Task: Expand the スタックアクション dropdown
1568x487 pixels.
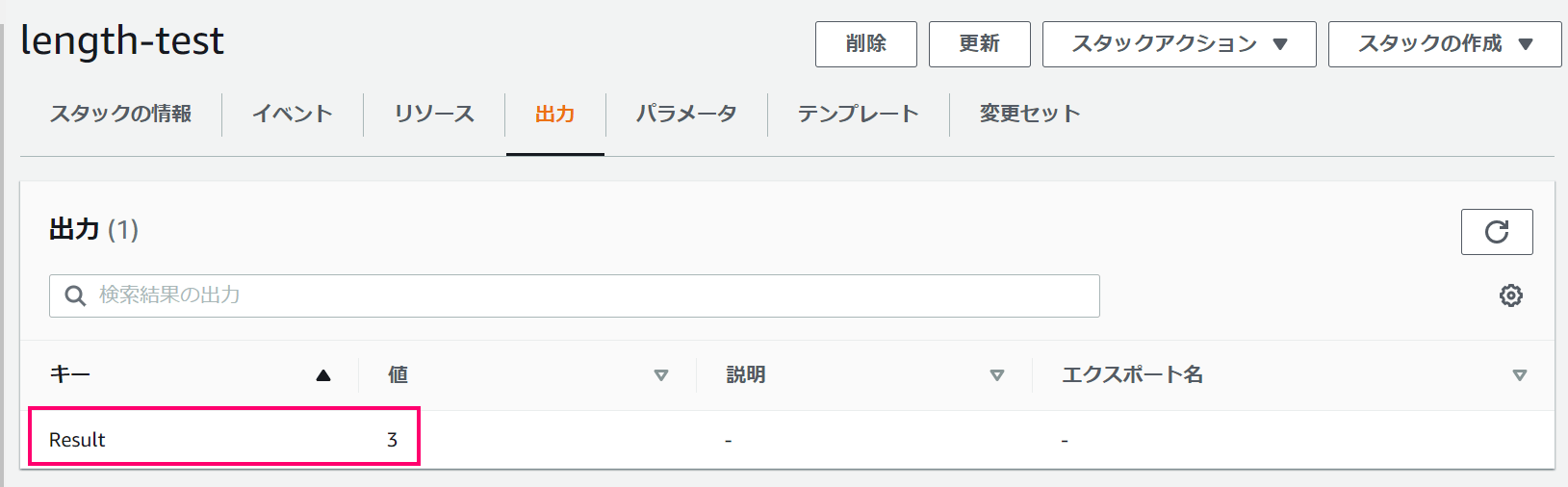Action: [1179, 44]
